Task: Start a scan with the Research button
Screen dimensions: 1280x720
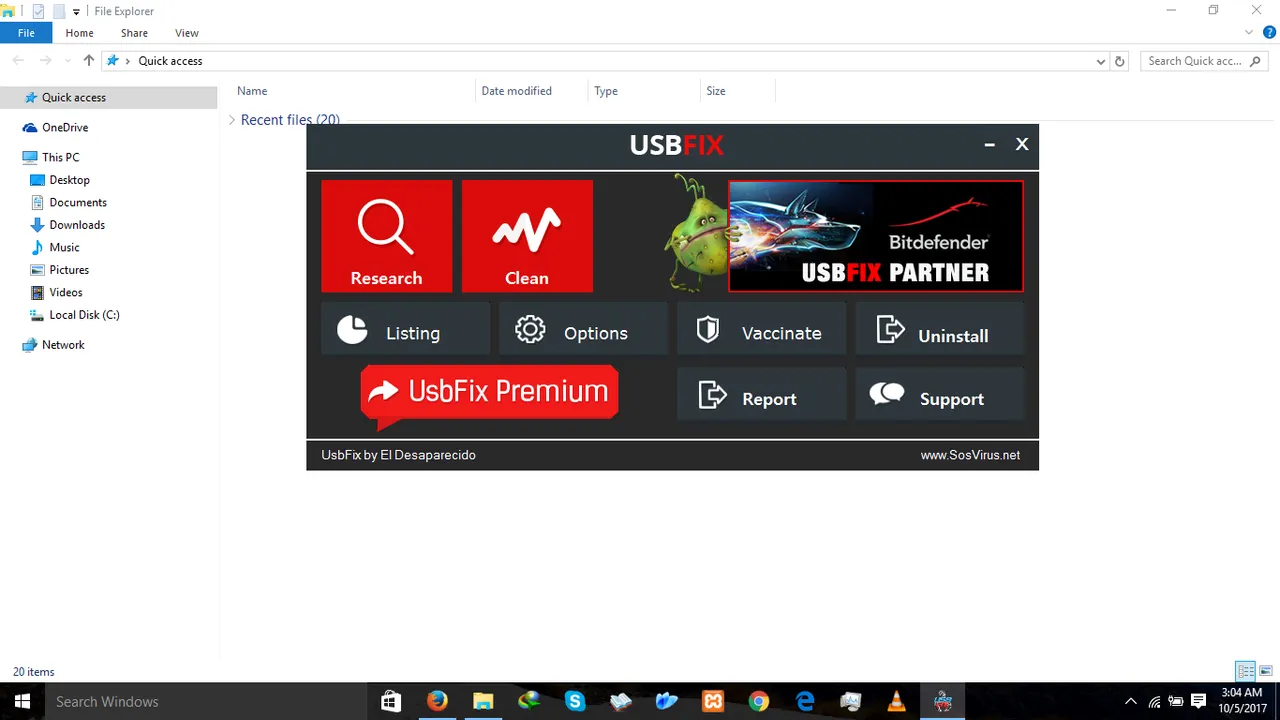Action: click(386, 236)
